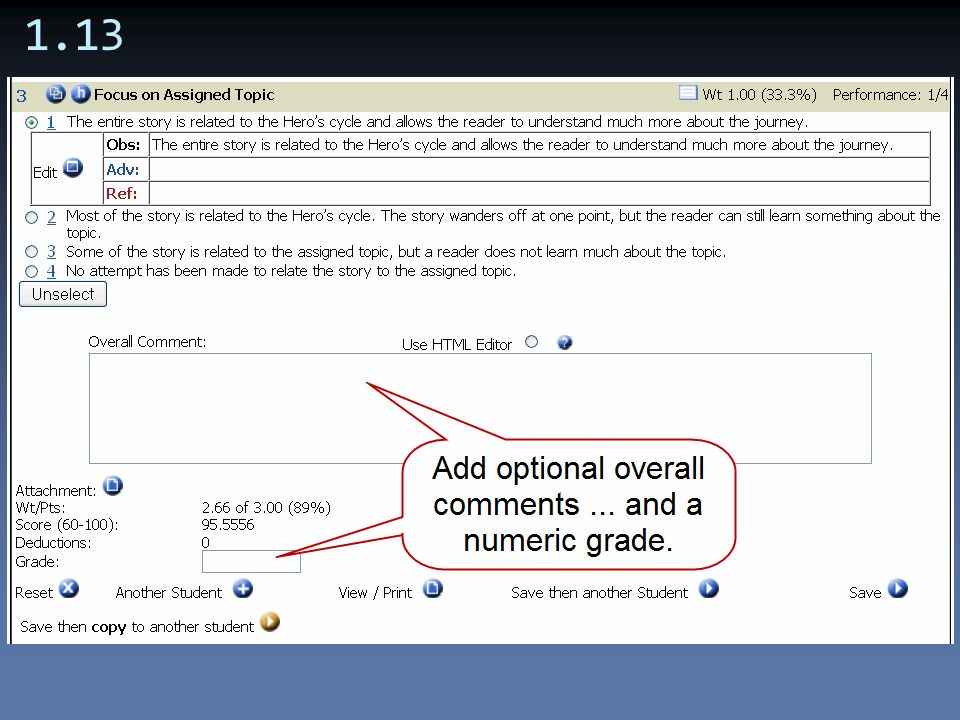The image size is (960, 720).
Task: Open performance level link 3
Action: 51,252
